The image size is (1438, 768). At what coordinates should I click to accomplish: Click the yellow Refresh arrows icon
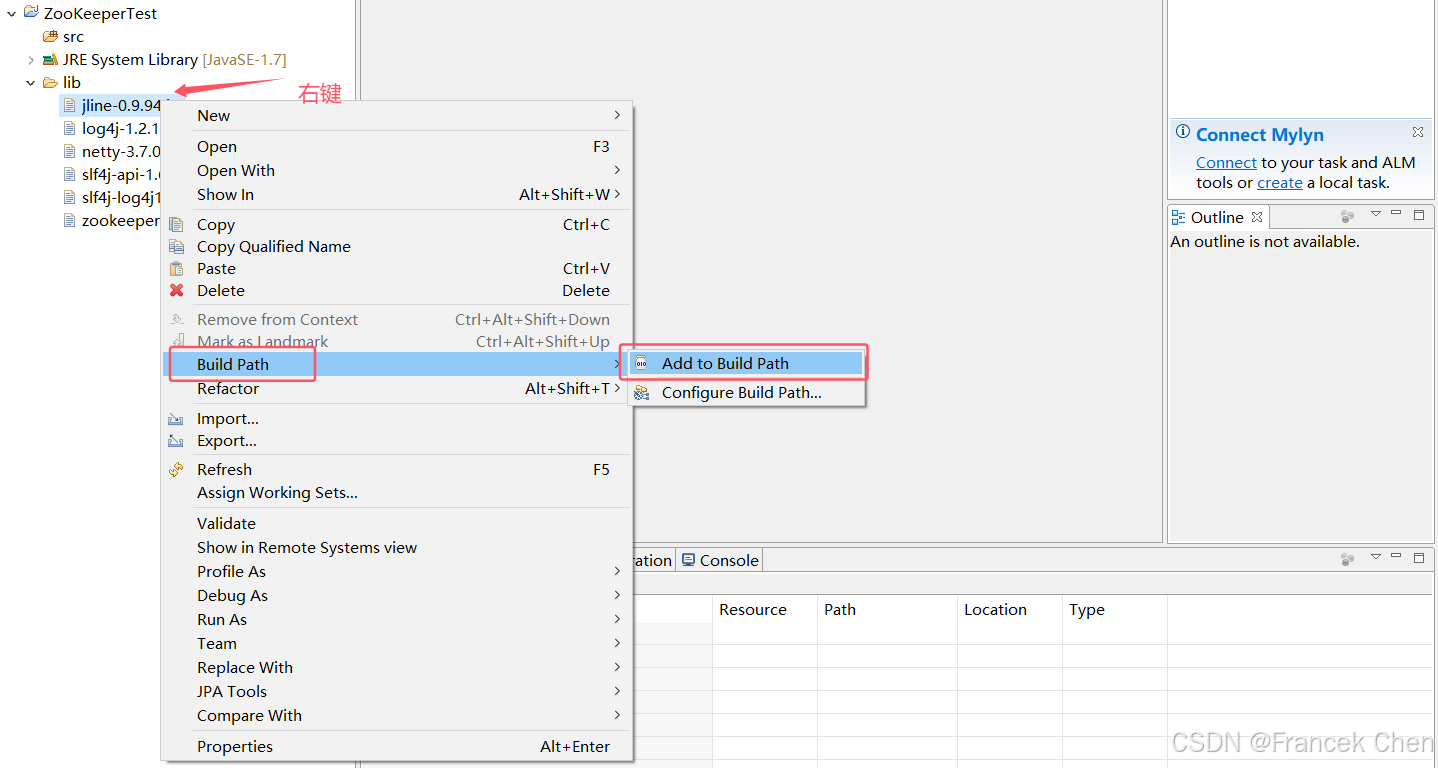tap(177, 470)
